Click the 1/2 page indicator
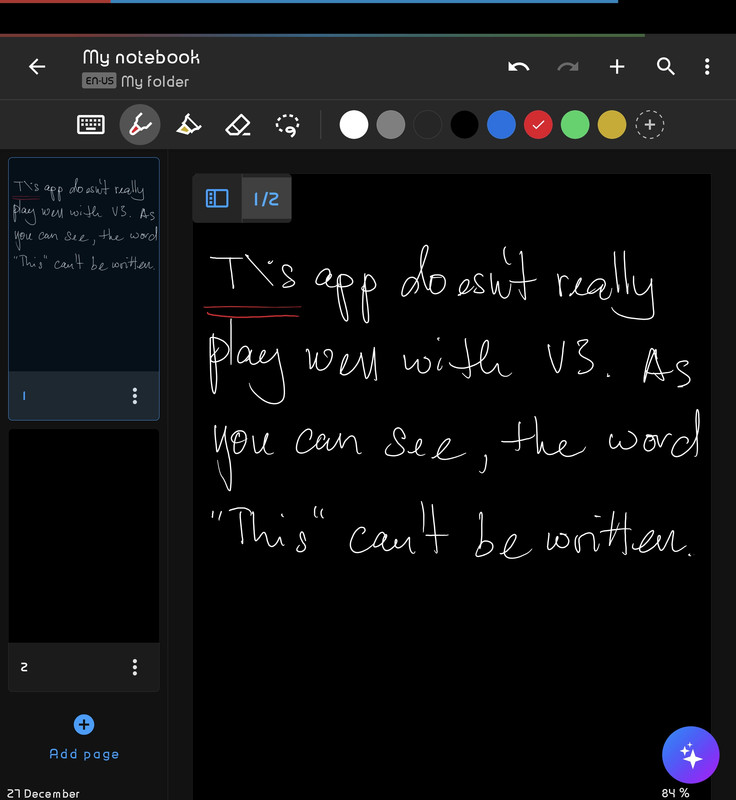 [x=266, y=198]
